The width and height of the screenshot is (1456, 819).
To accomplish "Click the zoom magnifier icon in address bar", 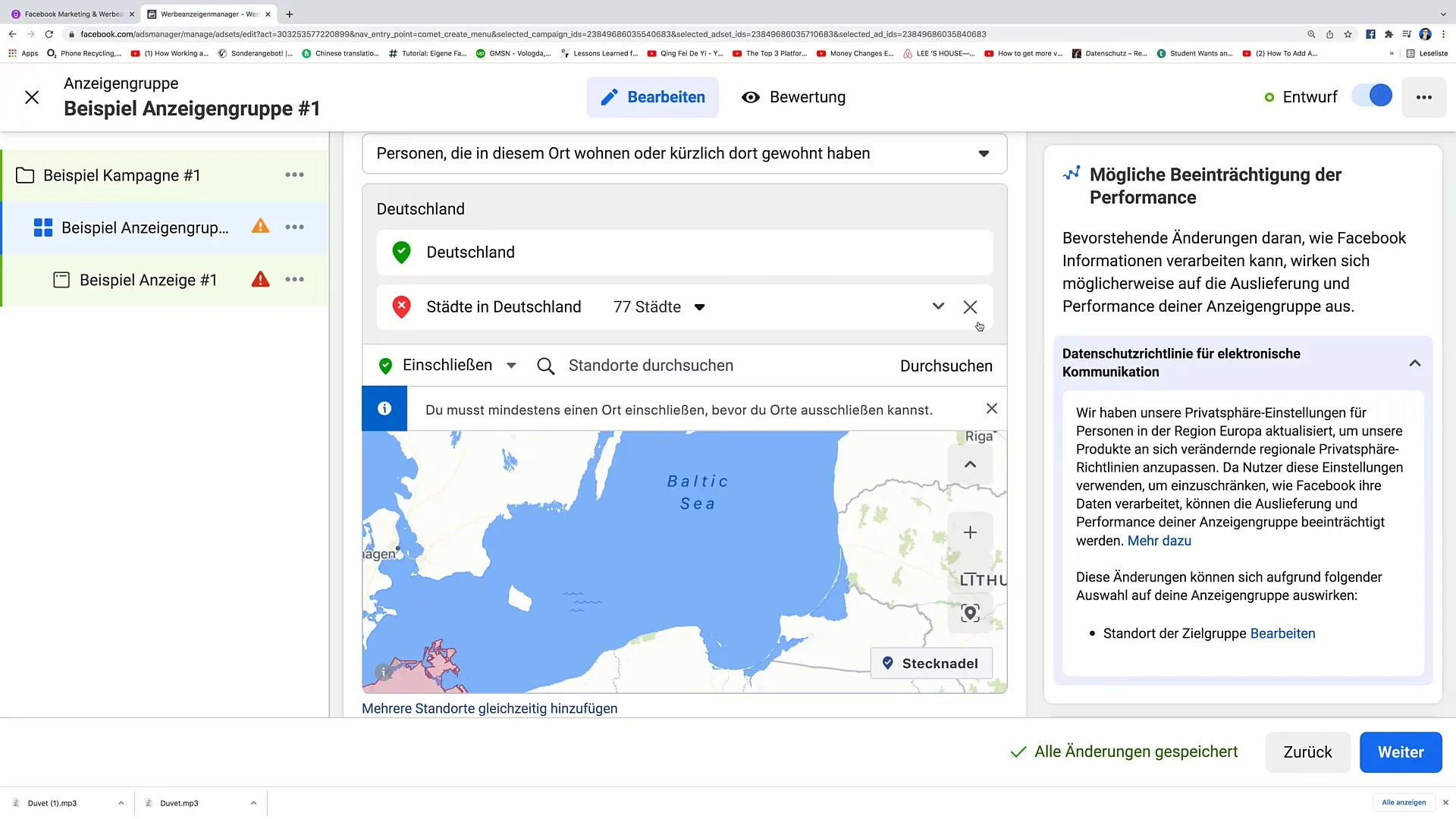I will tap(1311, 34).
